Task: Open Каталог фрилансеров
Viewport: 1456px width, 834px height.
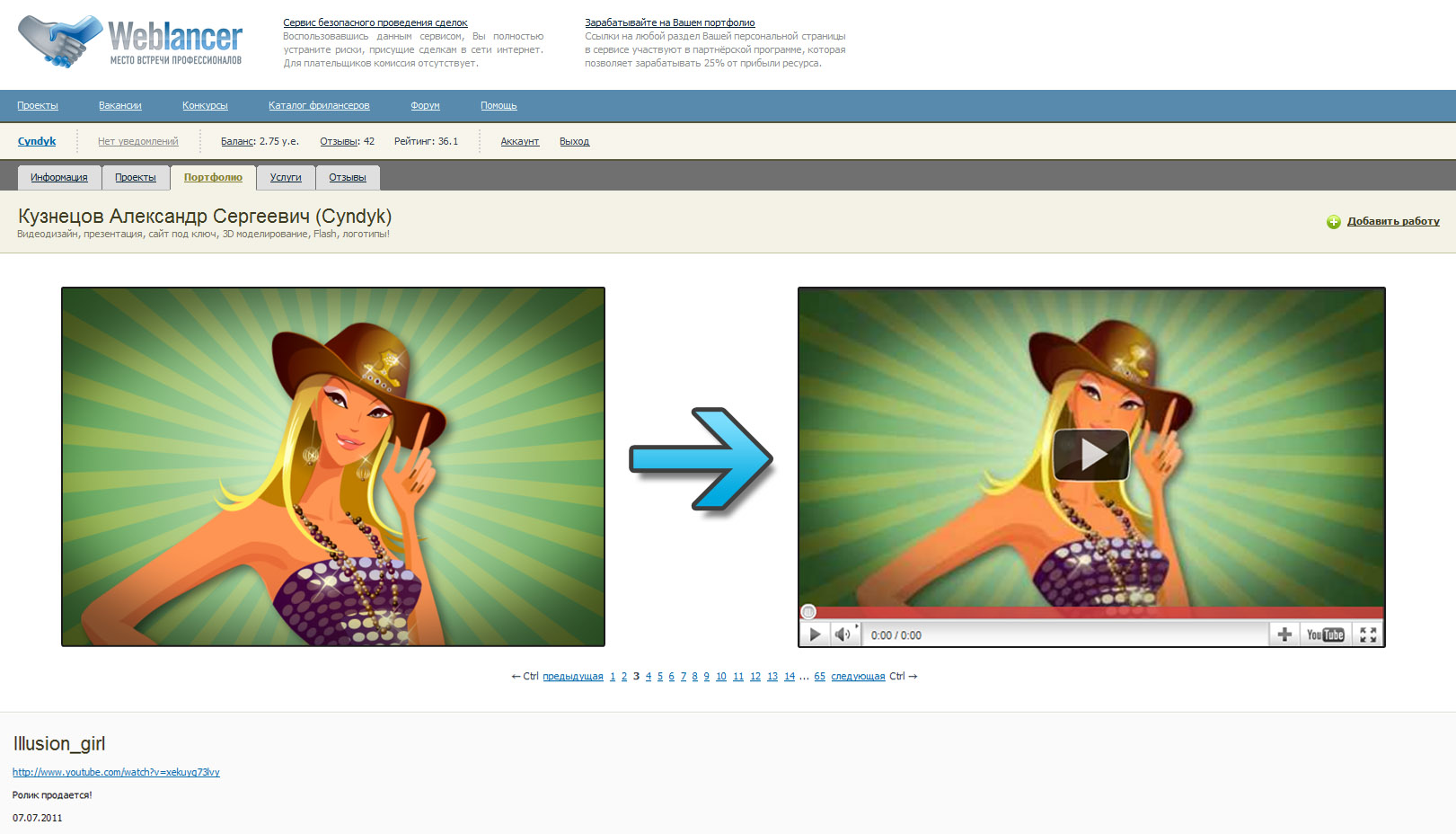Action: point(319,106)
